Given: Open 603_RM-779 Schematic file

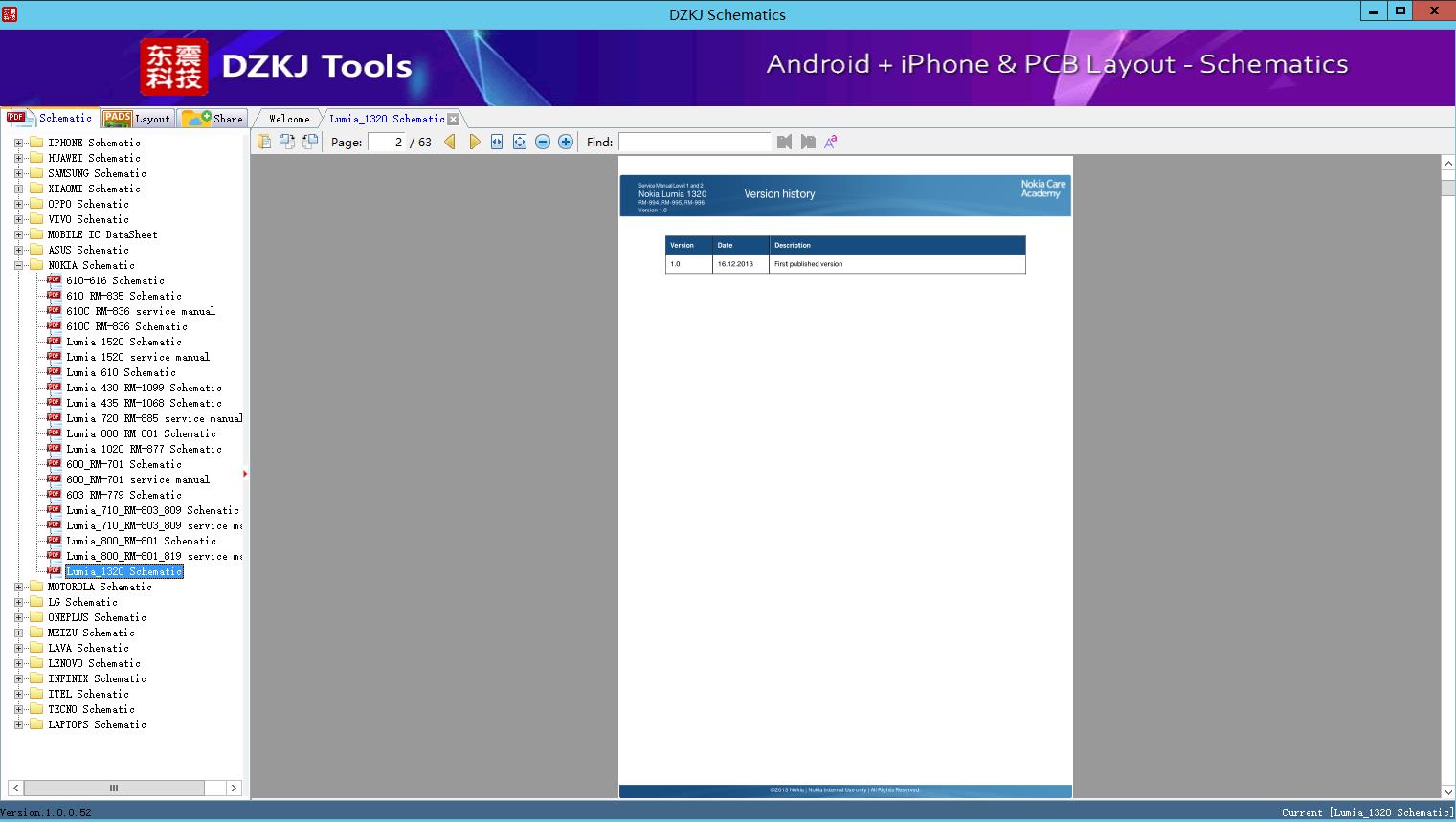Looking at the screenshot, I should (x=123, y=495).
